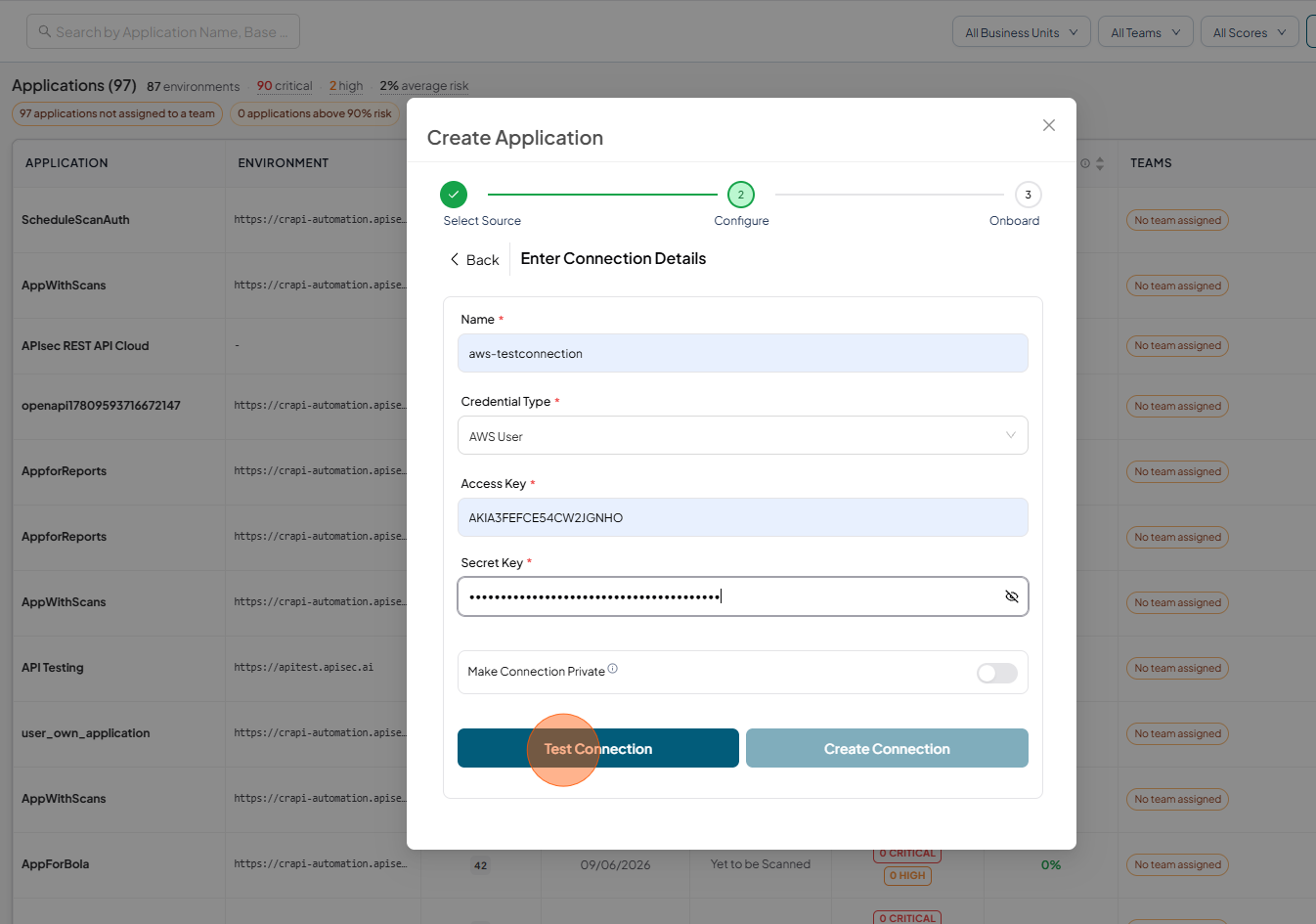
Task: Click the search magnifier icon
Action: point(45,31)
